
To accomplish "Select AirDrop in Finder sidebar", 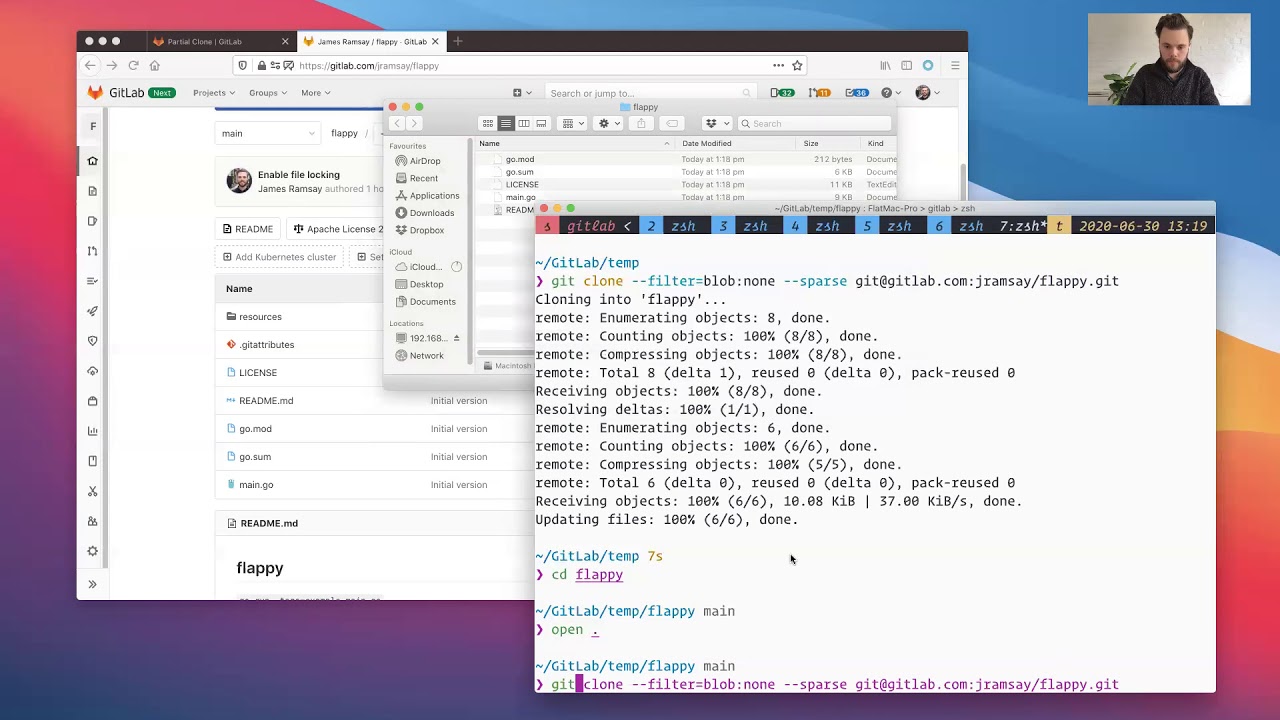I will coord(425,161).
